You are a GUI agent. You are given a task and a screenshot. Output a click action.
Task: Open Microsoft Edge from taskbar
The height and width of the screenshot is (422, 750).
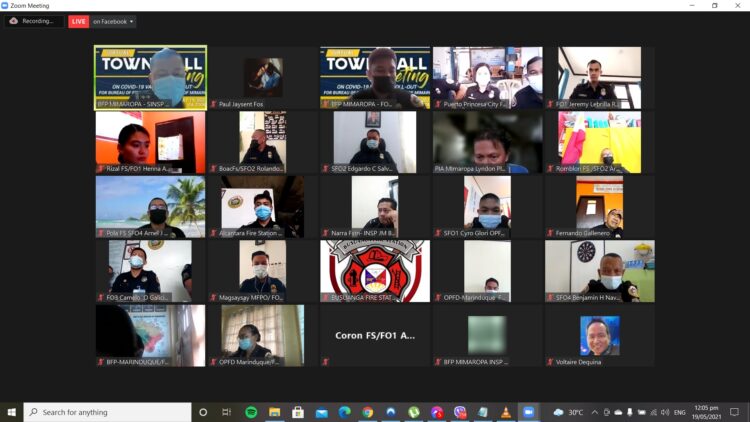coord(344,412)
